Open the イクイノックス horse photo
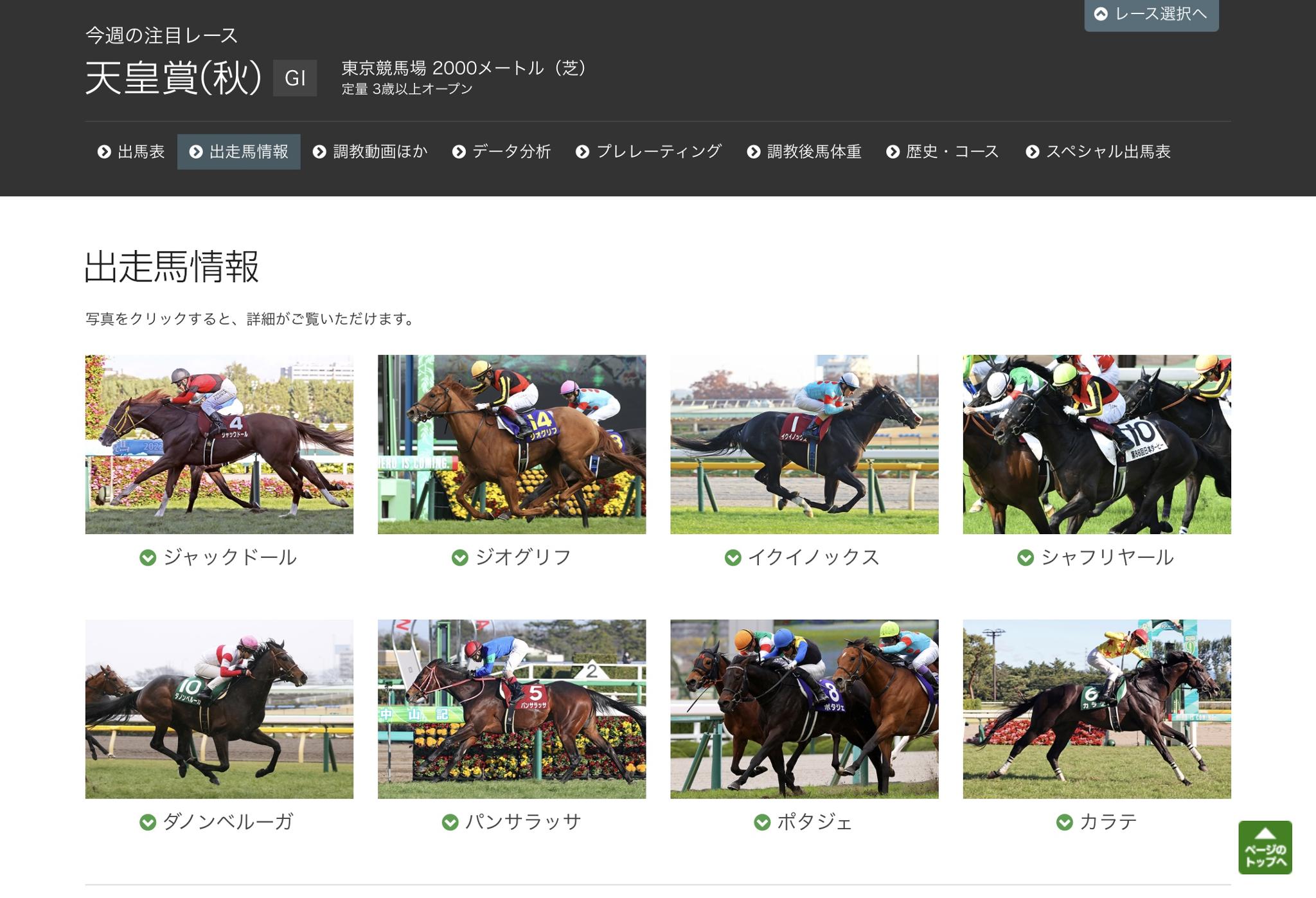 pos(805,444)
